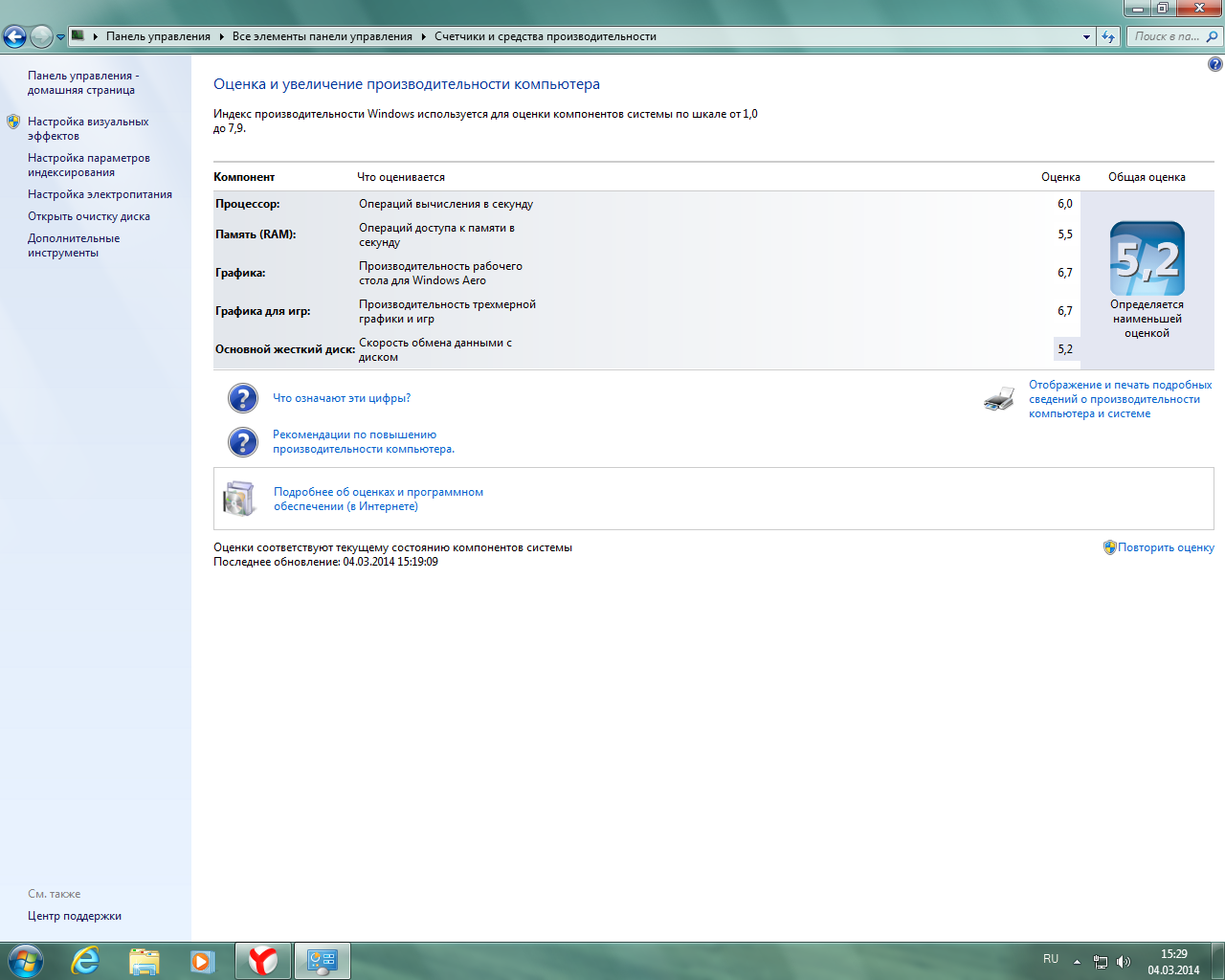The image size is (1225, 980).
Task: Click the hard disk score 5,2
Action: 1065,349
